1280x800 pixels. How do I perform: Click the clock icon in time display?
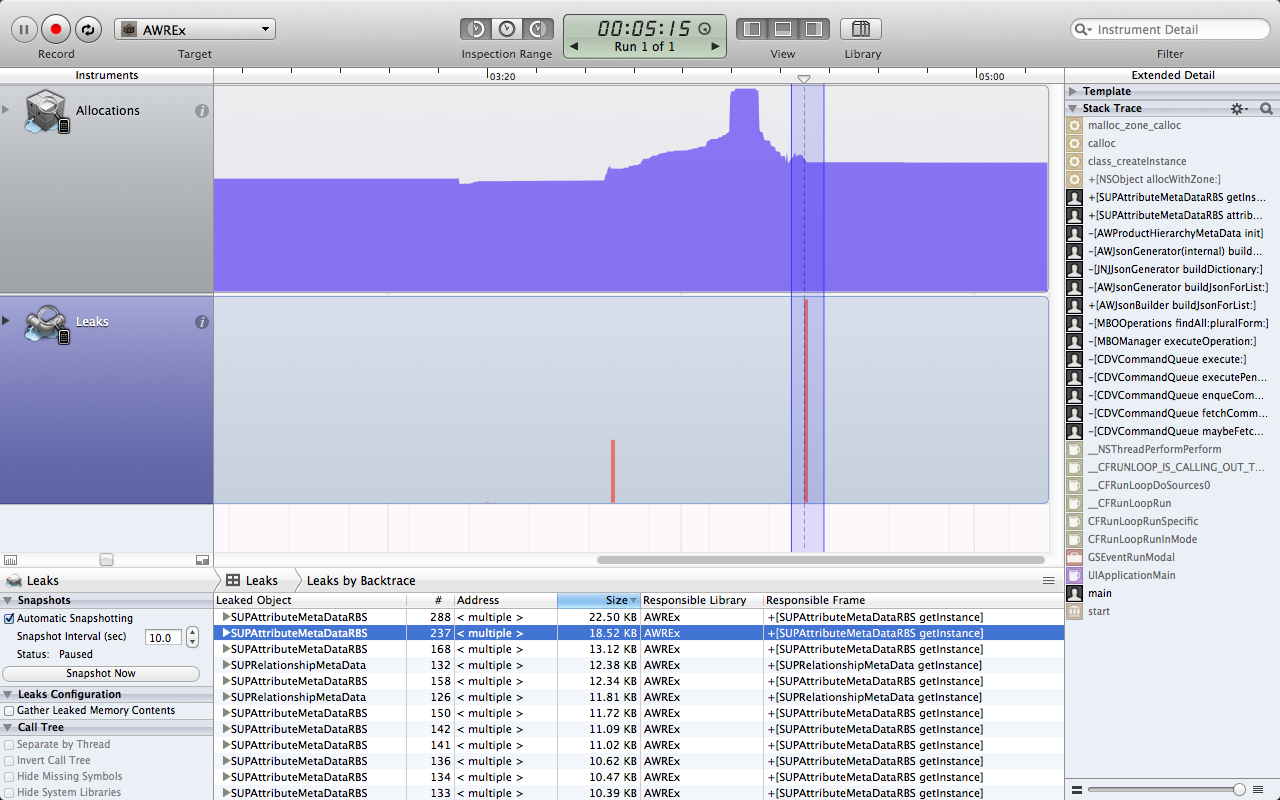[x=704, y=29]
